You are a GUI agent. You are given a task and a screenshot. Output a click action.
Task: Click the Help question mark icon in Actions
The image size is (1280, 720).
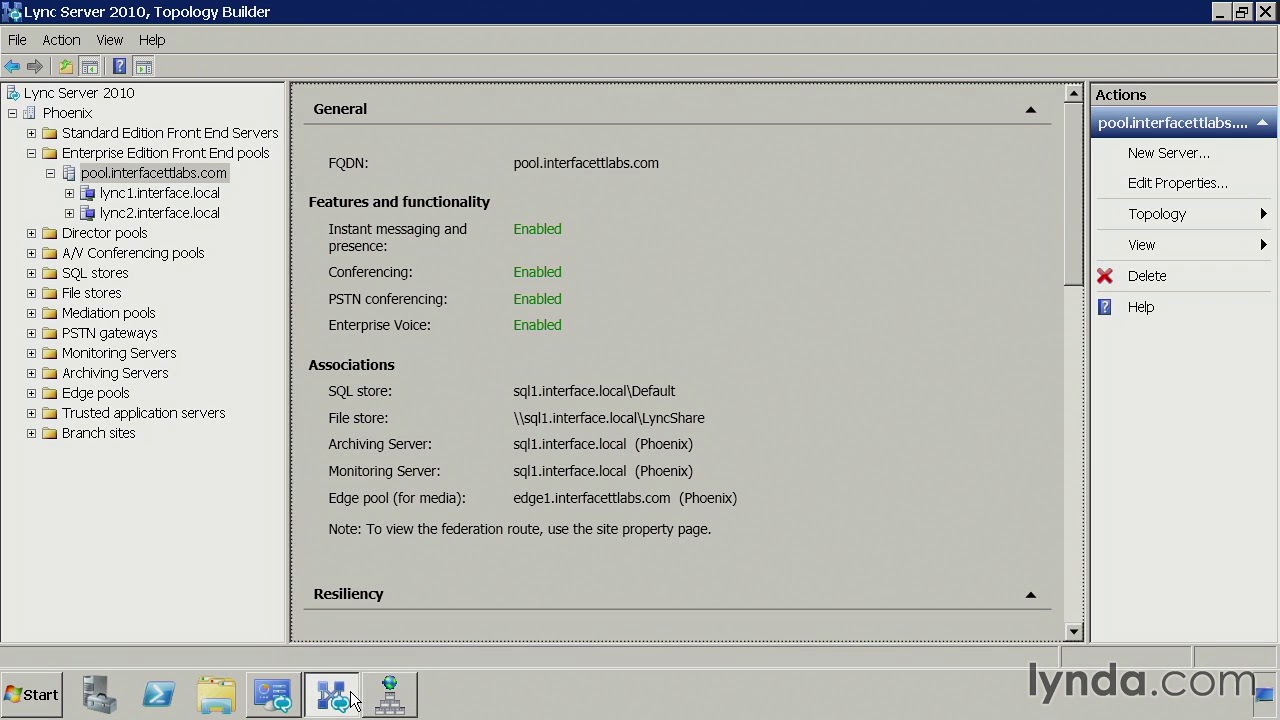pos(1105,307)
